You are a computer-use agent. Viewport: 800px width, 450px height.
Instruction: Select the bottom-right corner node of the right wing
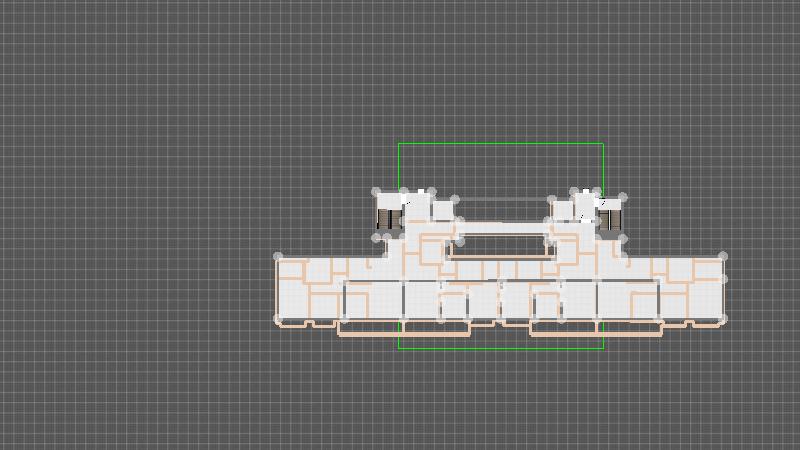[723, 320]
